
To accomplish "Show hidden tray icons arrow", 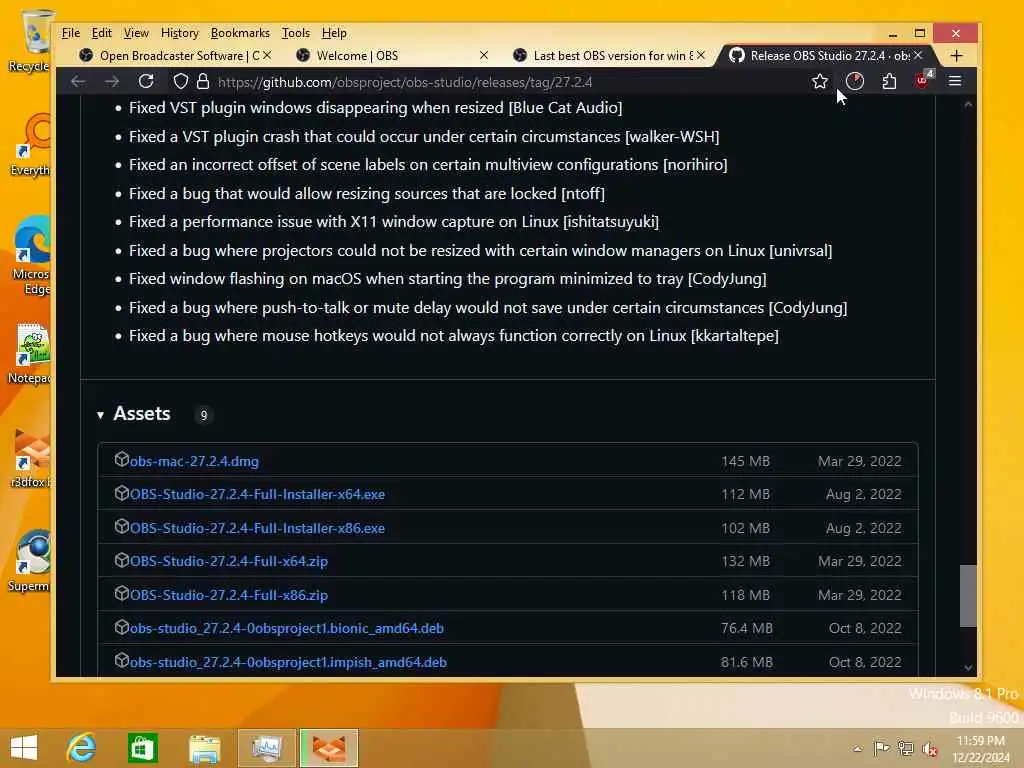I will click(857, 749).
